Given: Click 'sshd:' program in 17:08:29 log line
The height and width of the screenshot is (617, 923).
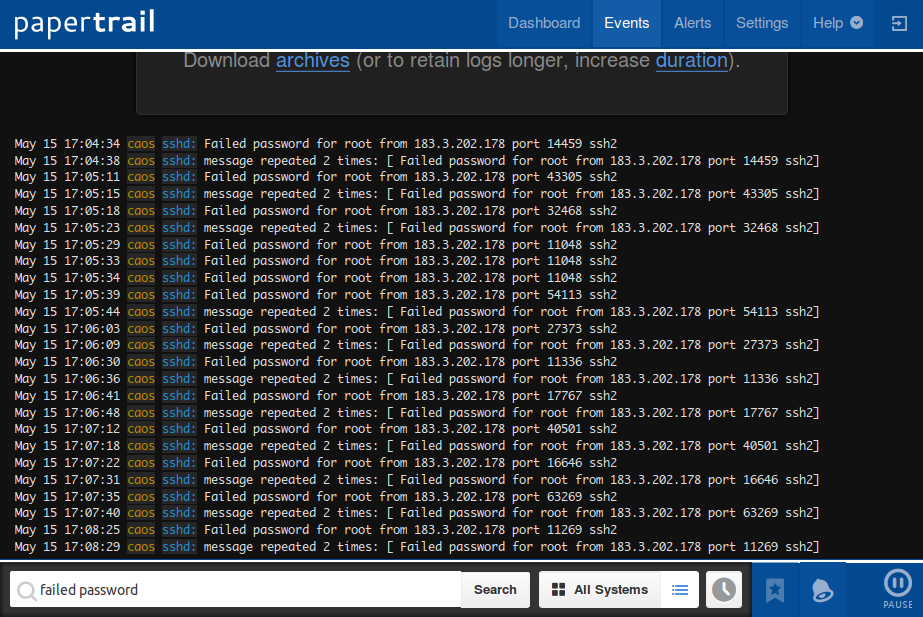Looking at the screenshot, I should (x=180, y=547).
